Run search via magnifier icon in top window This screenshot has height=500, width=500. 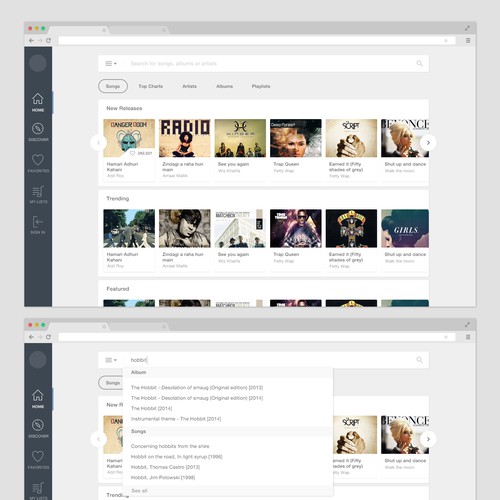(x=419, y=63)
